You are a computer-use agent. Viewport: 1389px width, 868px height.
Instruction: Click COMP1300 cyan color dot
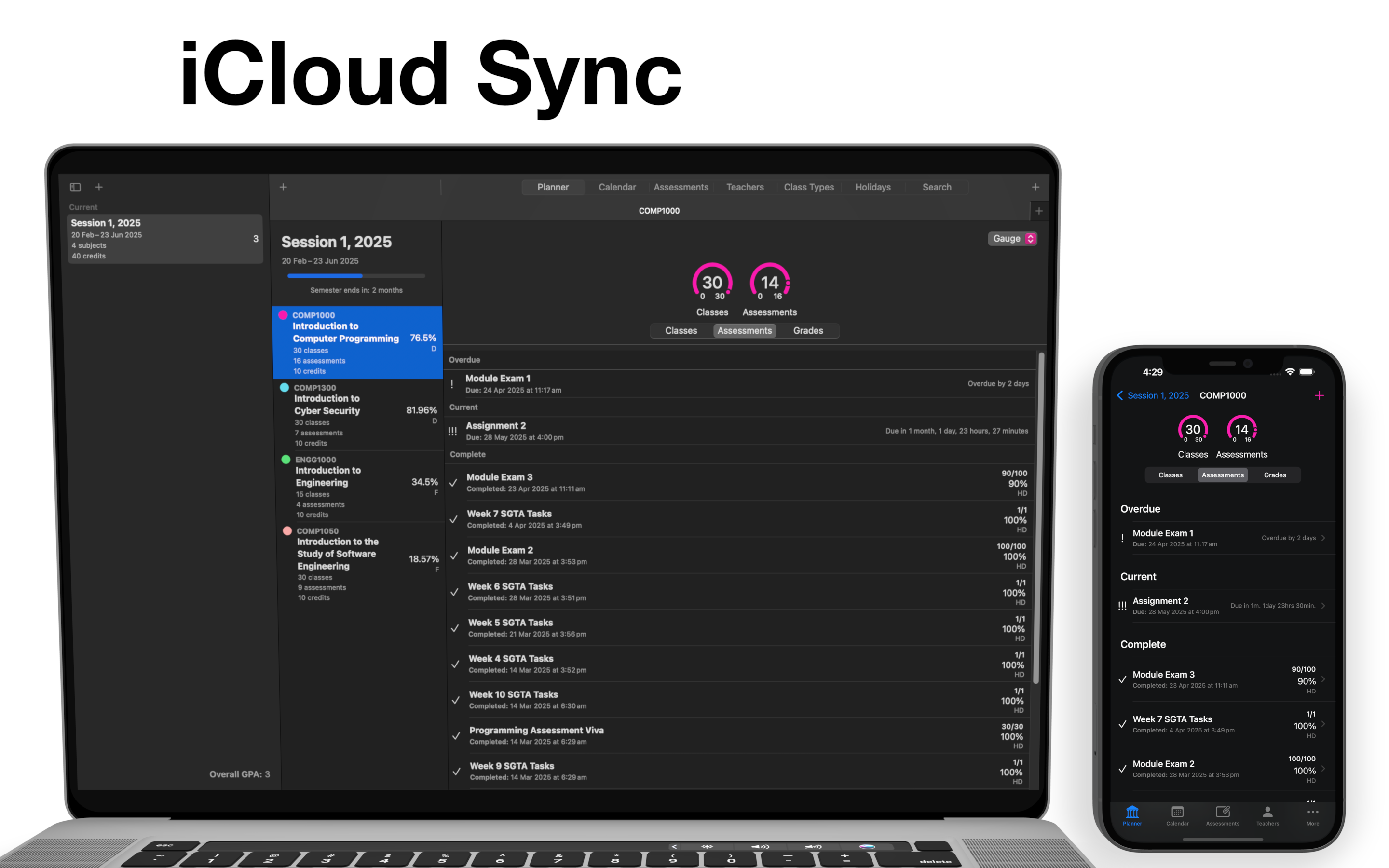284,387
